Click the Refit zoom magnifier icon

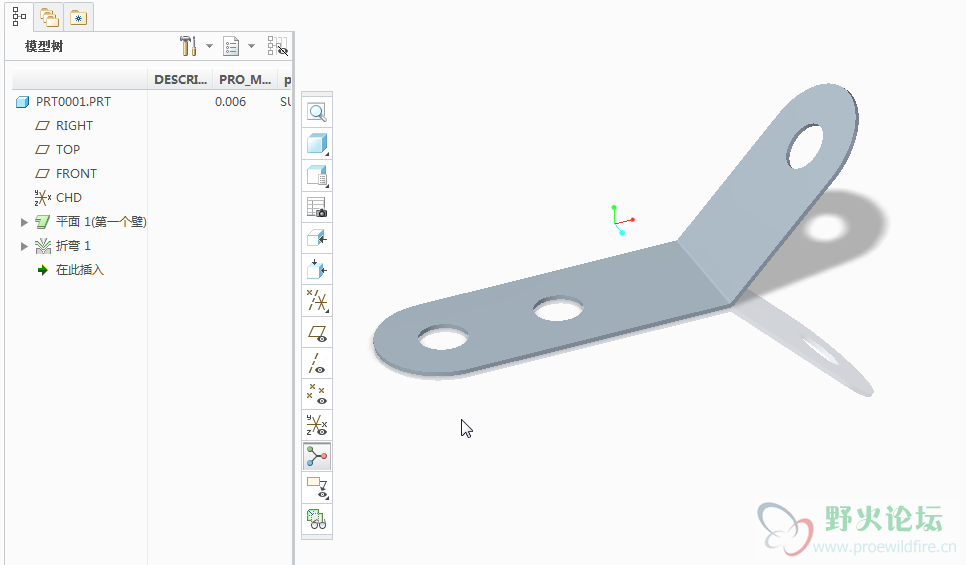317,113
